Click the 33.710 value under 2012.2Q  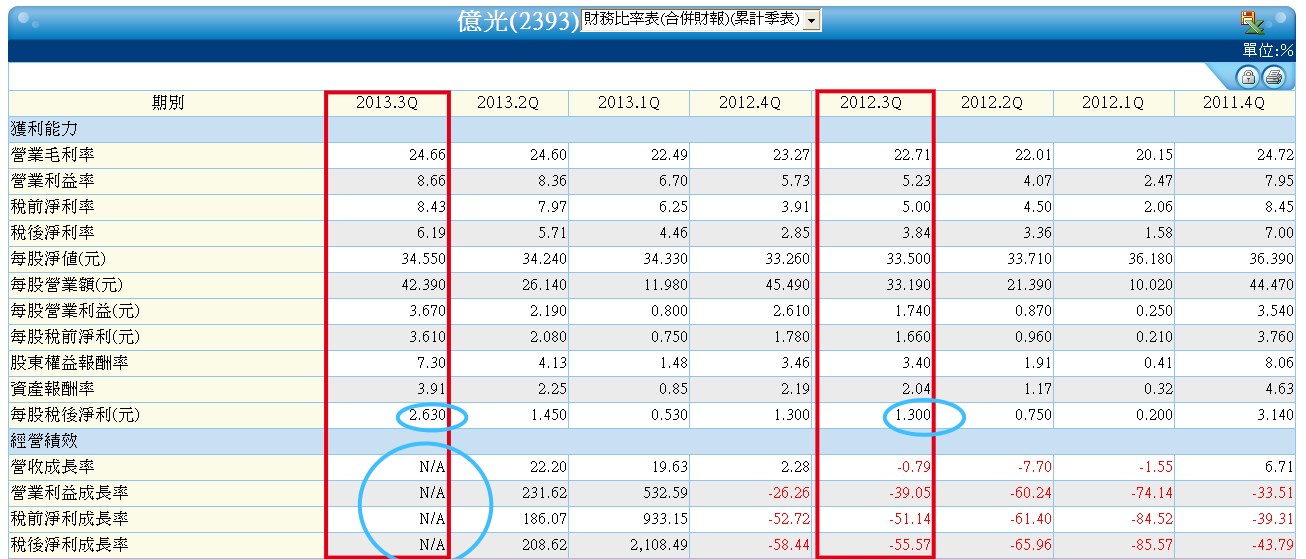coord(1028,259)
